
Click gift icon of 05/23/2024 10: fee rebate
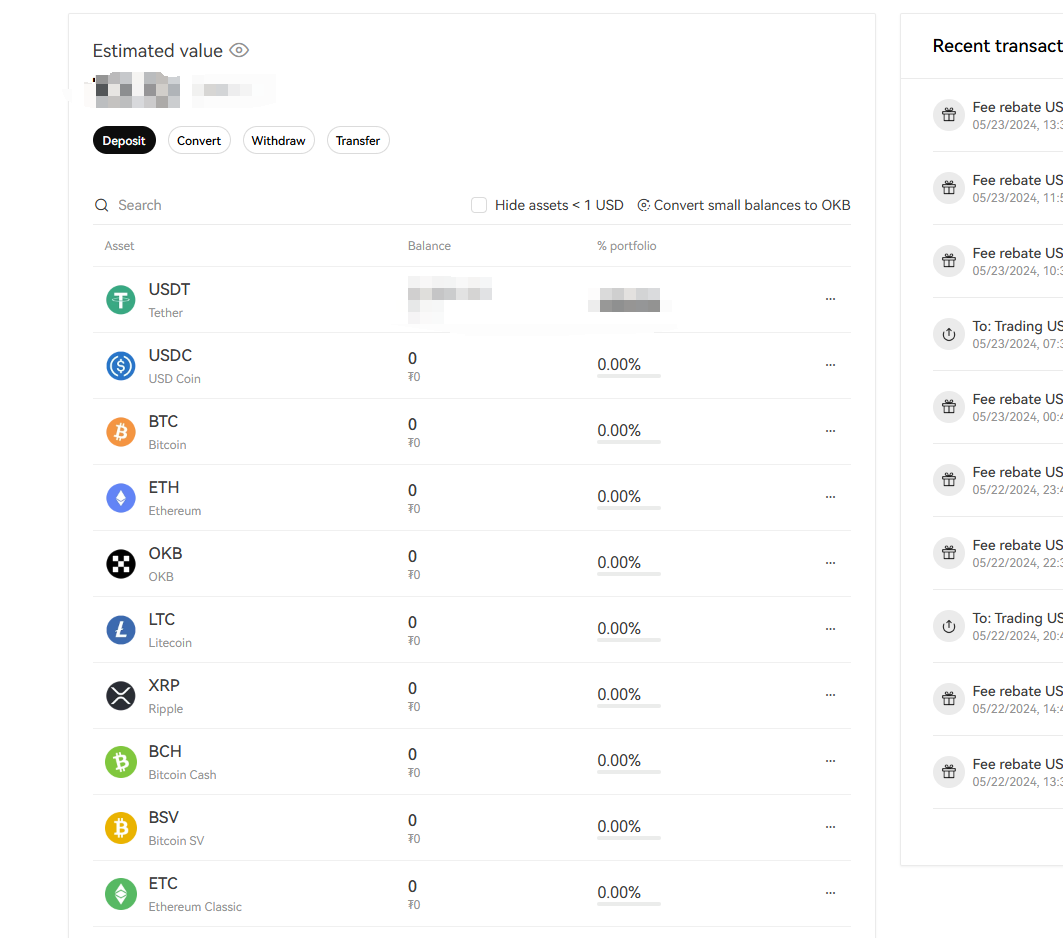[x=949, y=260]
